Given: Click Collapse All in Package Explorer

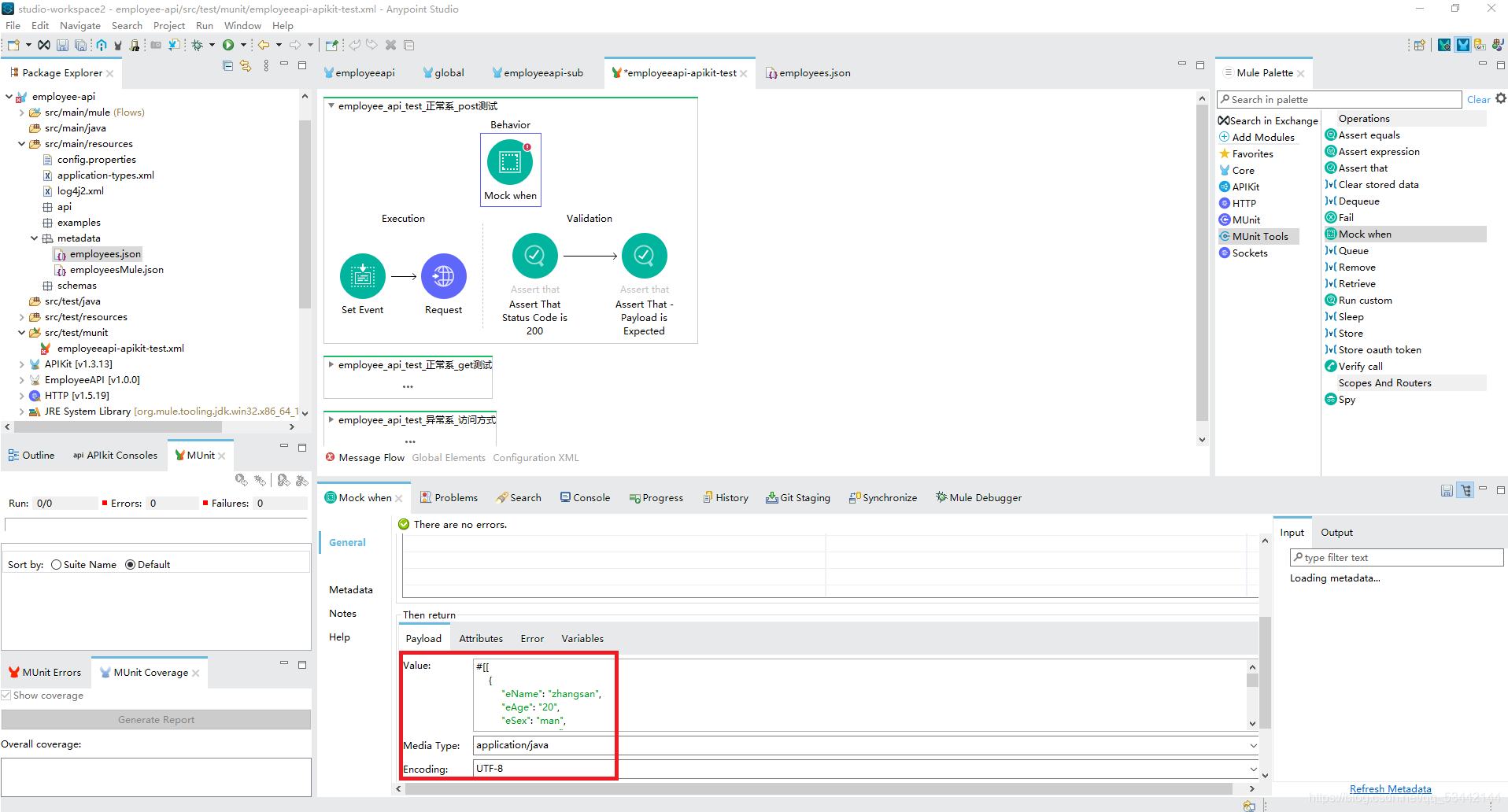Looking at the screenshot, I should [x=227, y=66].
